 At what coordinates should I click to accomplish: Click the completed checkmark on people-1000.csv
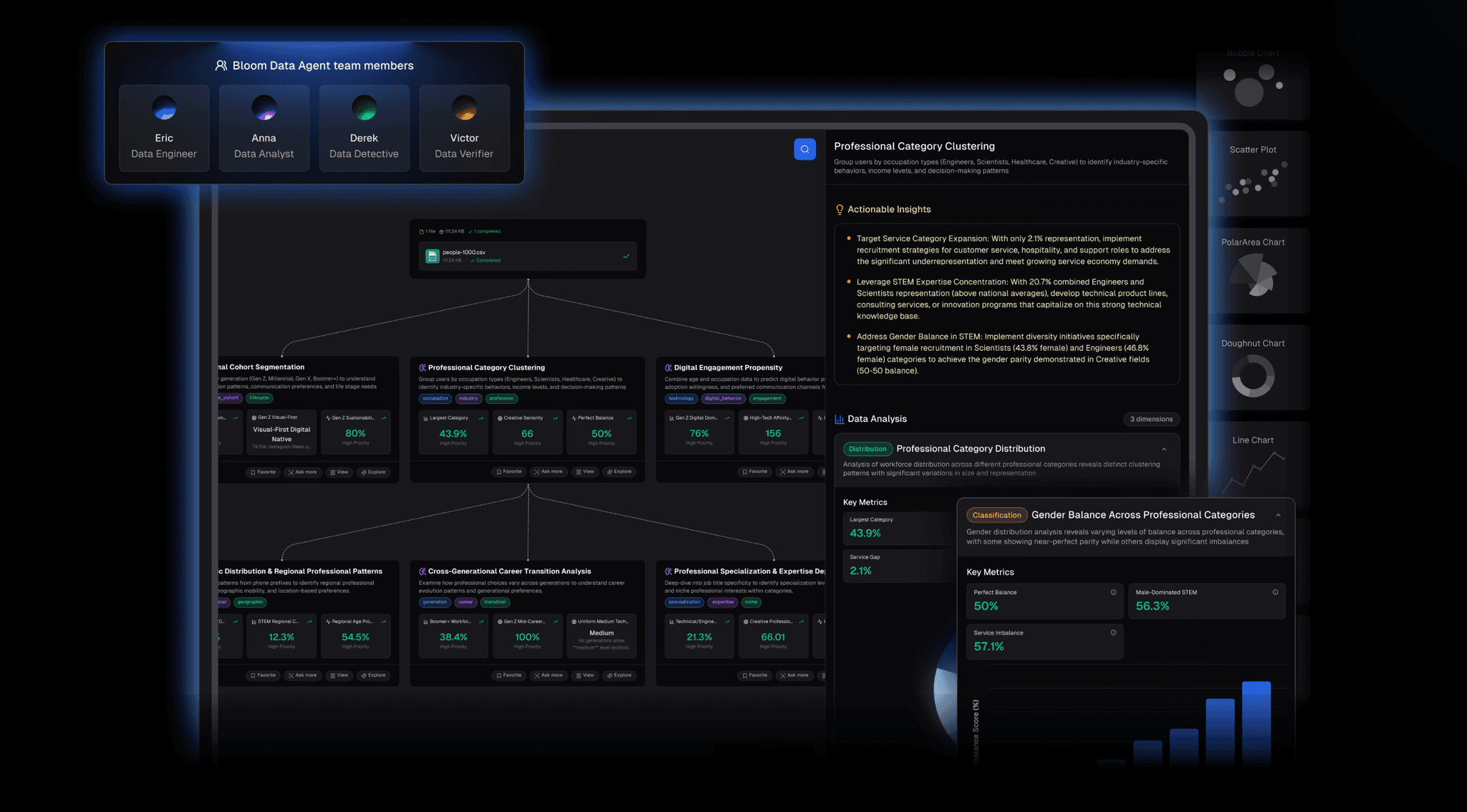pos(626,256)
